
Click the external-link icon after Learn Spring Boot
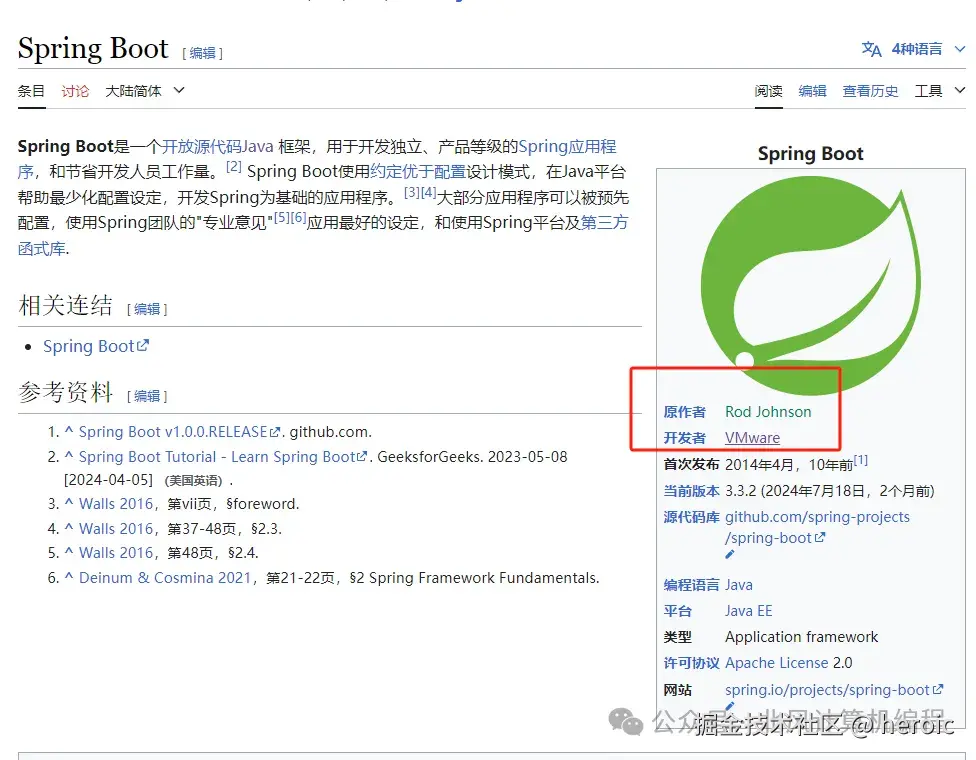pos(362,456)
